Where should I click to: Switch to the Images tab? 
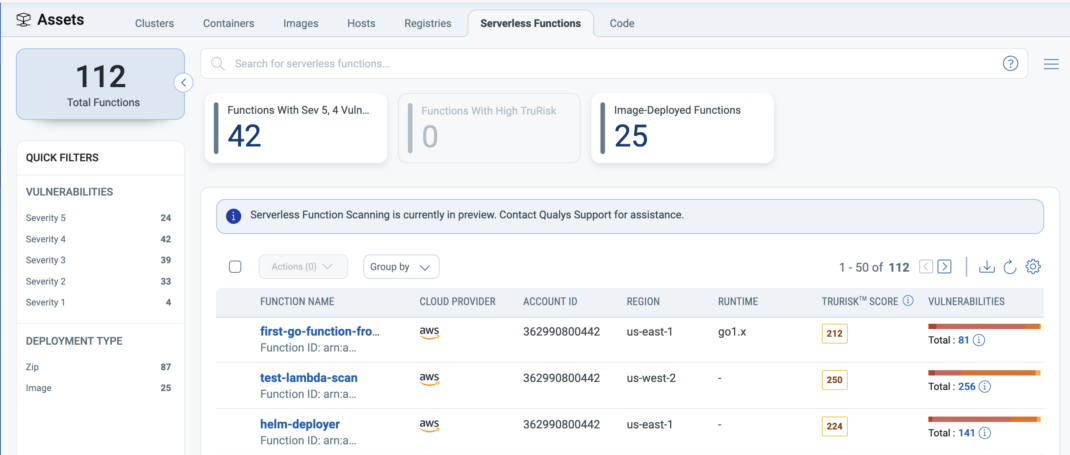pos(301,23)
